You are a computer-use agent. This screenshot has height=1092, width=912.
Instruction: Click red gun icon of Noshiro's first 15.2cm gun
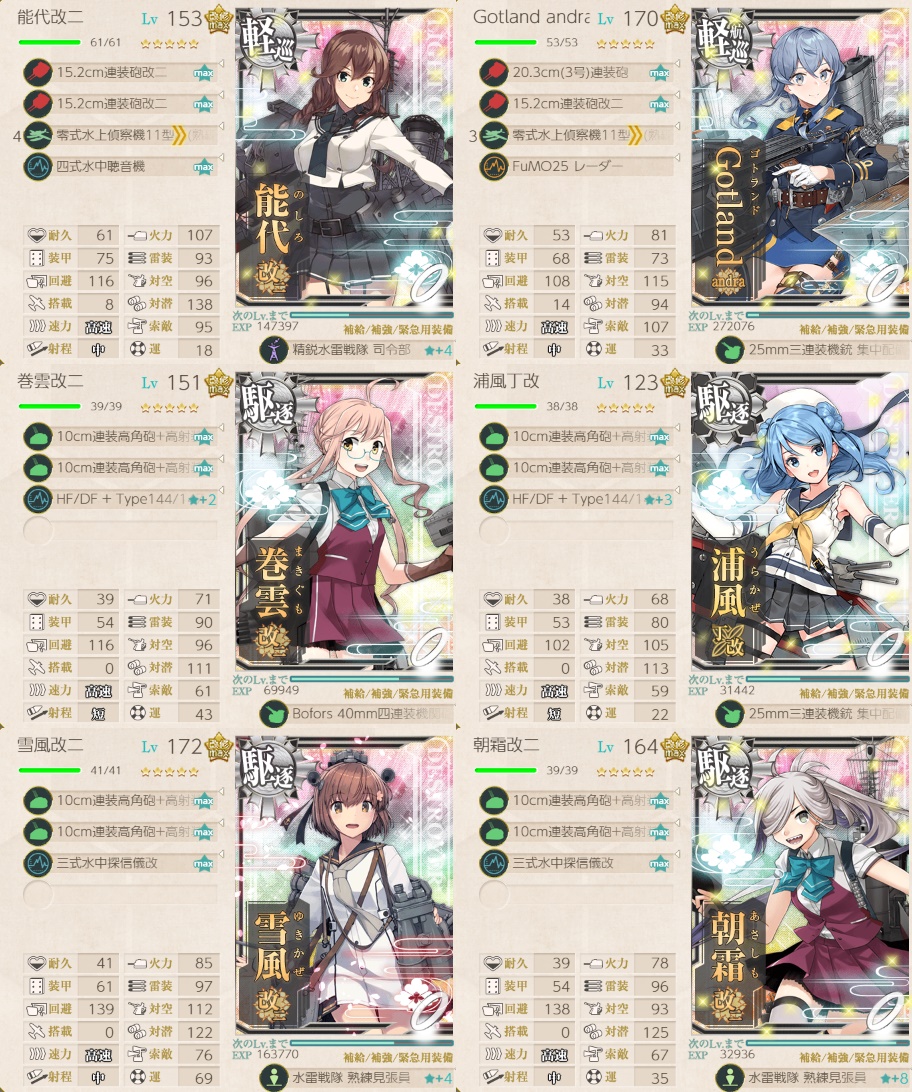tap(38, 72)
